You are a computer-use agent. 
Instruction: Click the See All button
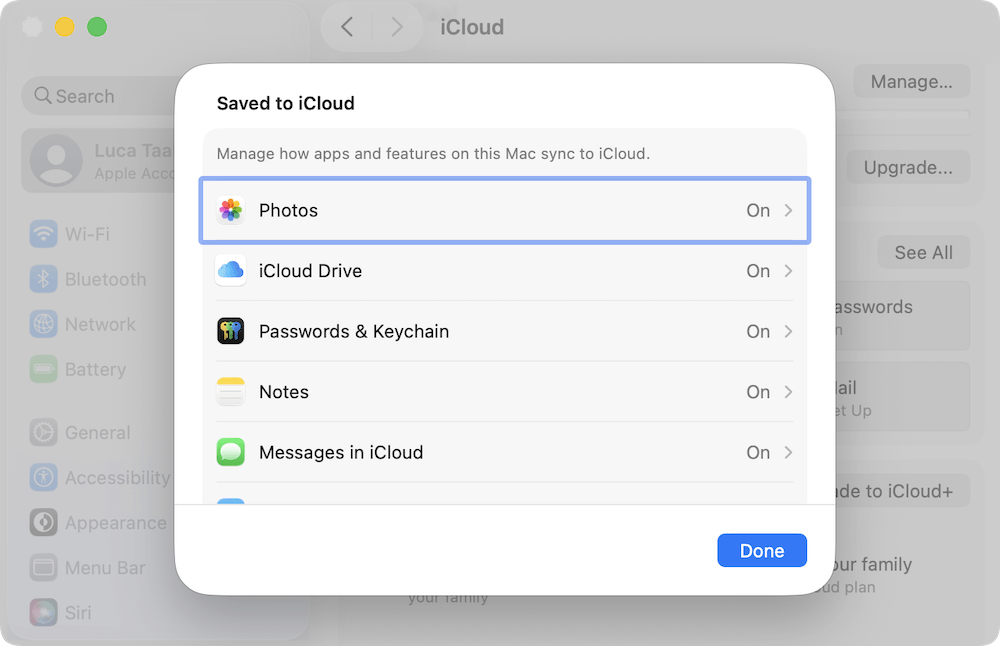tap(923, 252)
